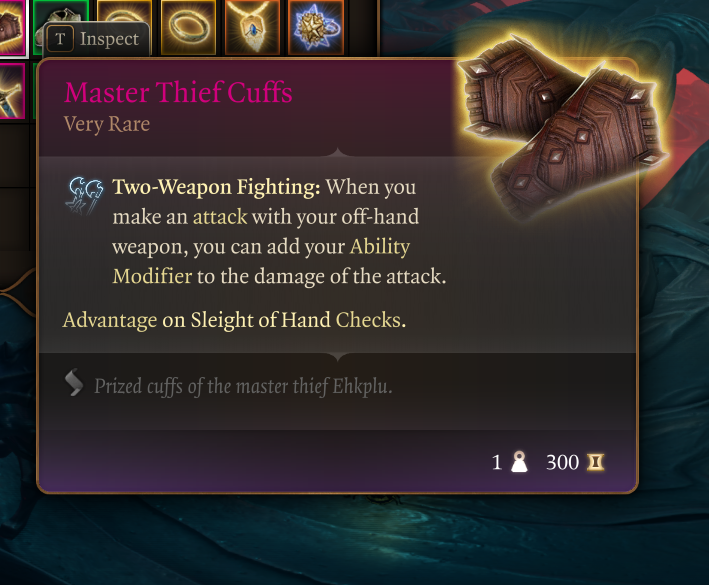Select the dagger item with pink border
This screenshot has width=709, height=585.
click(12, 92)
